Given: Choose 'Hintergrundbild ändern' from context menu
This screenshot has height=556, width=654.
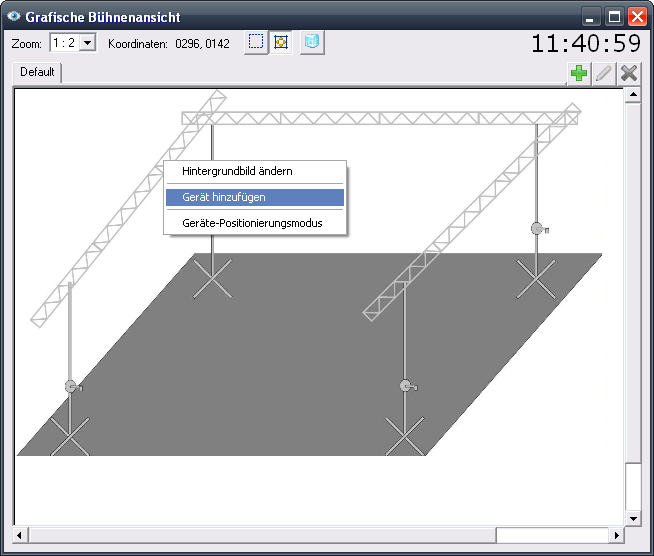Looking at the screenshot, I should point(237,172).
